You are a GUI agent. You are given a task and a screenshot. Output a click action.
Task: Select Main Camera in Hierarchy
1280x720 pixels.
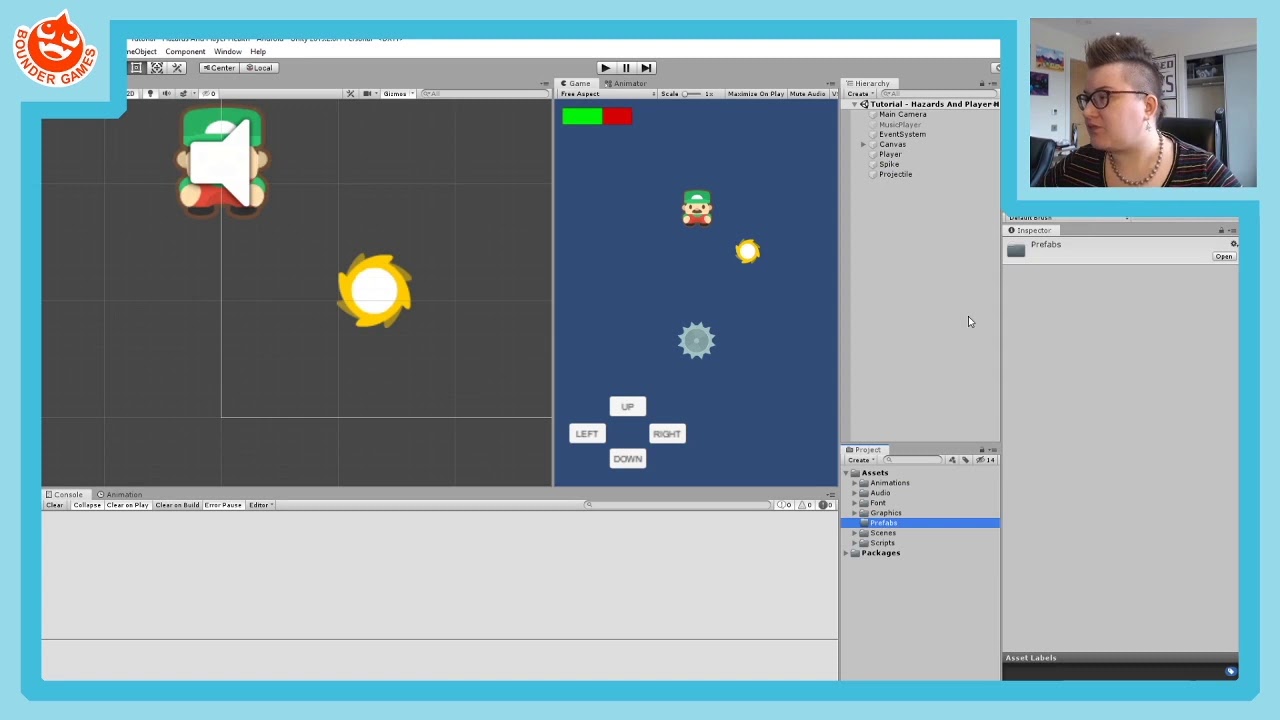[902, 114]
